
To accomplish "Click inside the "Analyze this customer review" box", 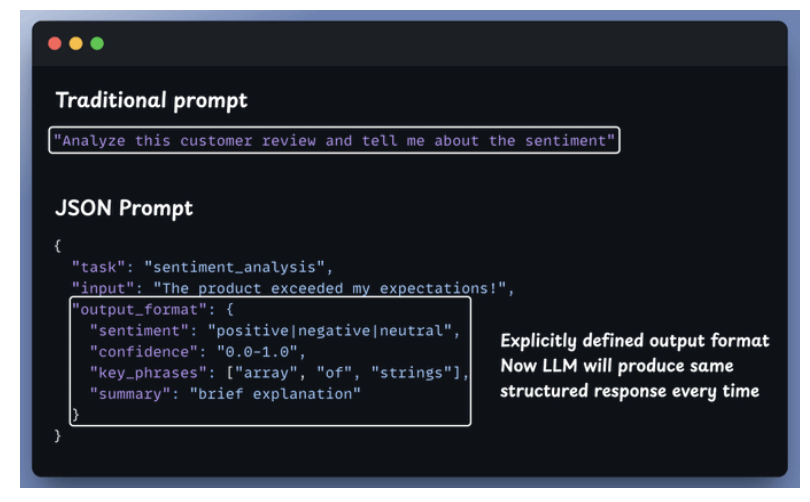I will click(334, 141).
